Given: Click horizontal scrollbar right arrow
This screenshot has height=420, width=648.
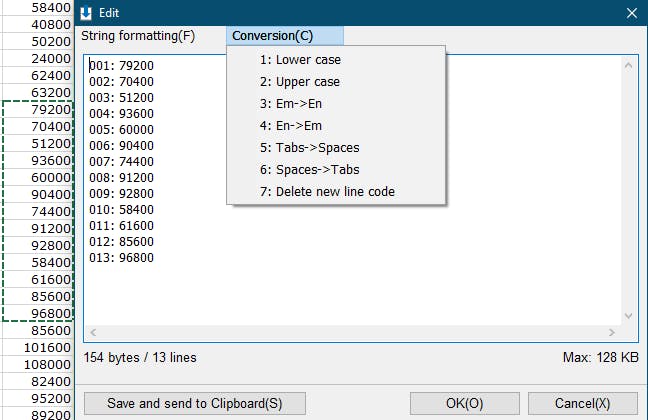Looking at the screenshot, I should (x=612, y=332).
